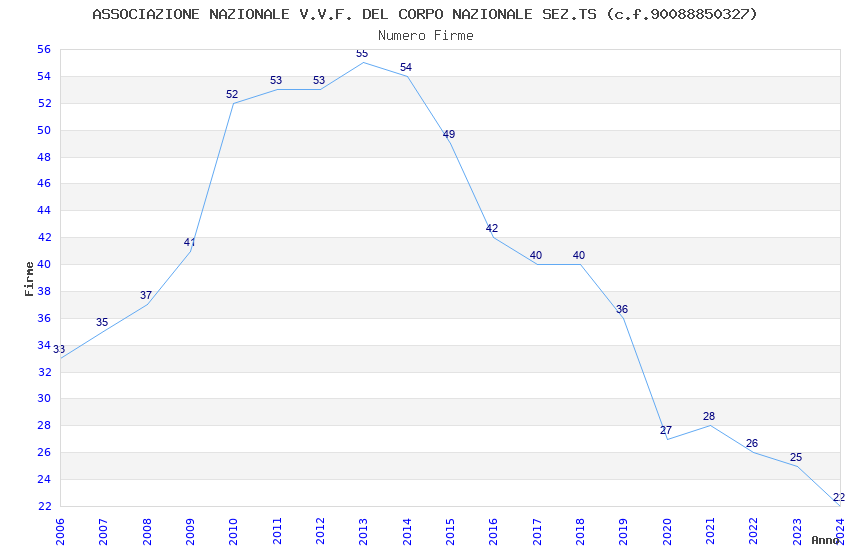The height and width of the screenshot is (550, 850).
Task: Select the data label 35 for 2007
Action: 102,322
